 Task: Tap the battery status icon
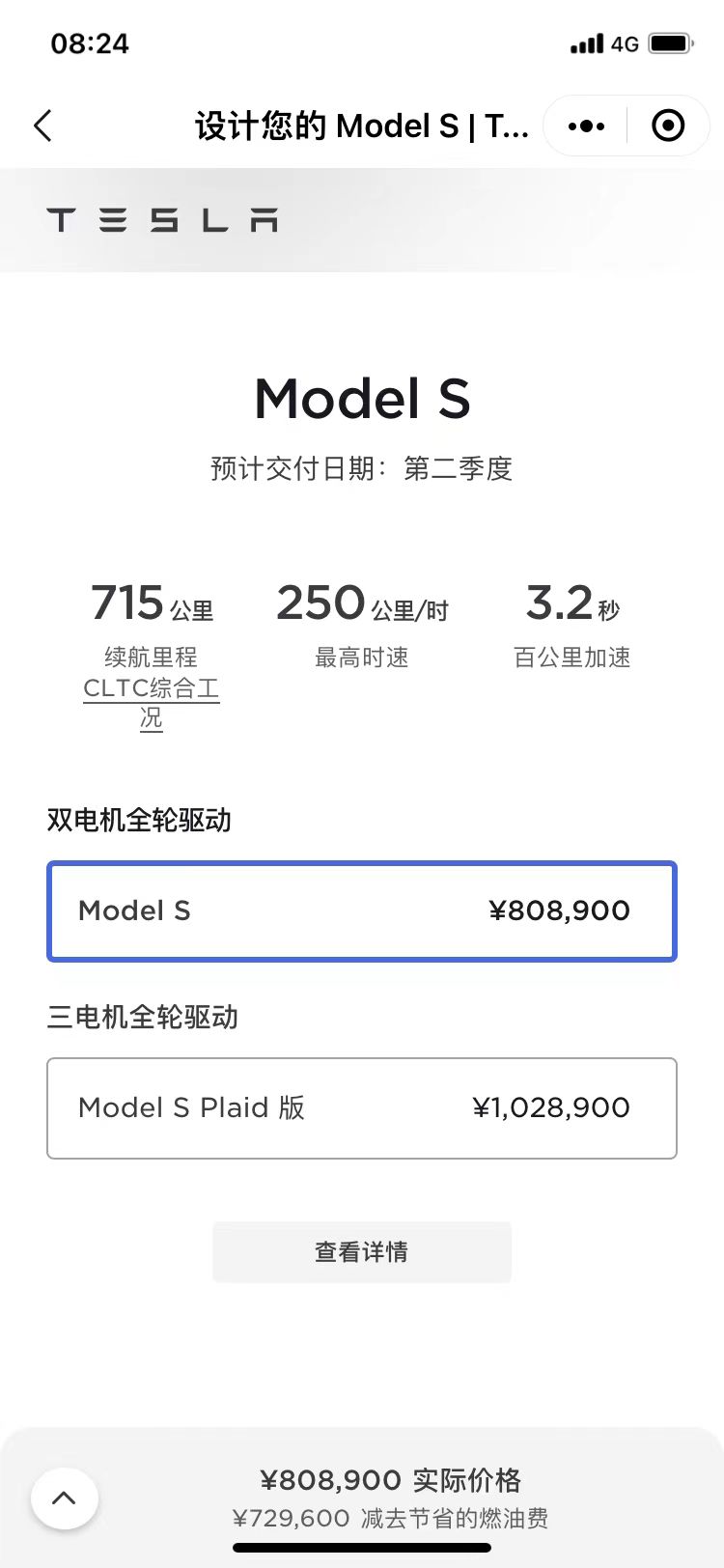tap(670, 43)
